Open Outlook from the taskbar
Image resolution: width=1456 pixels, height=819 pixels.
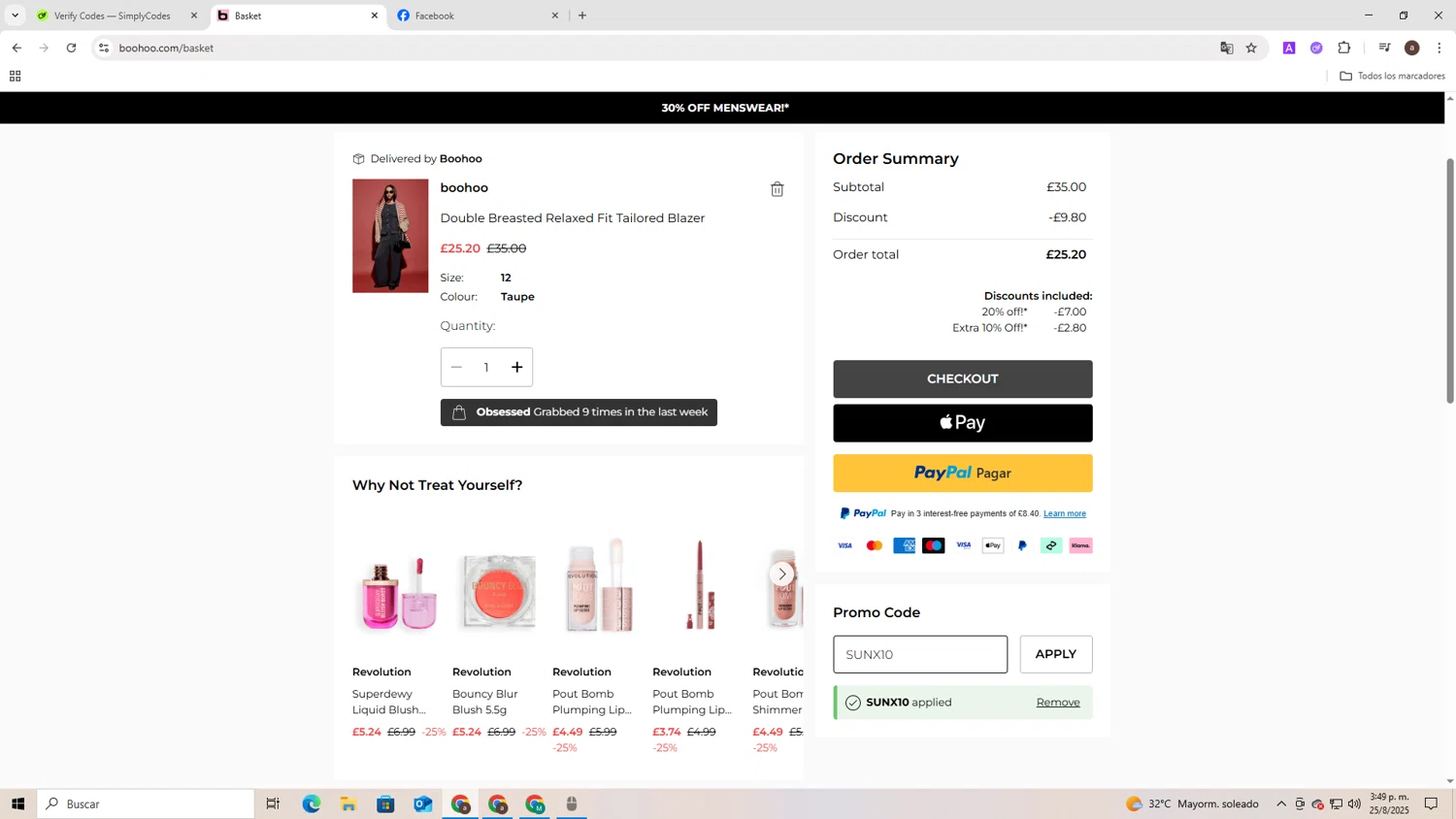tap(423, 803)
